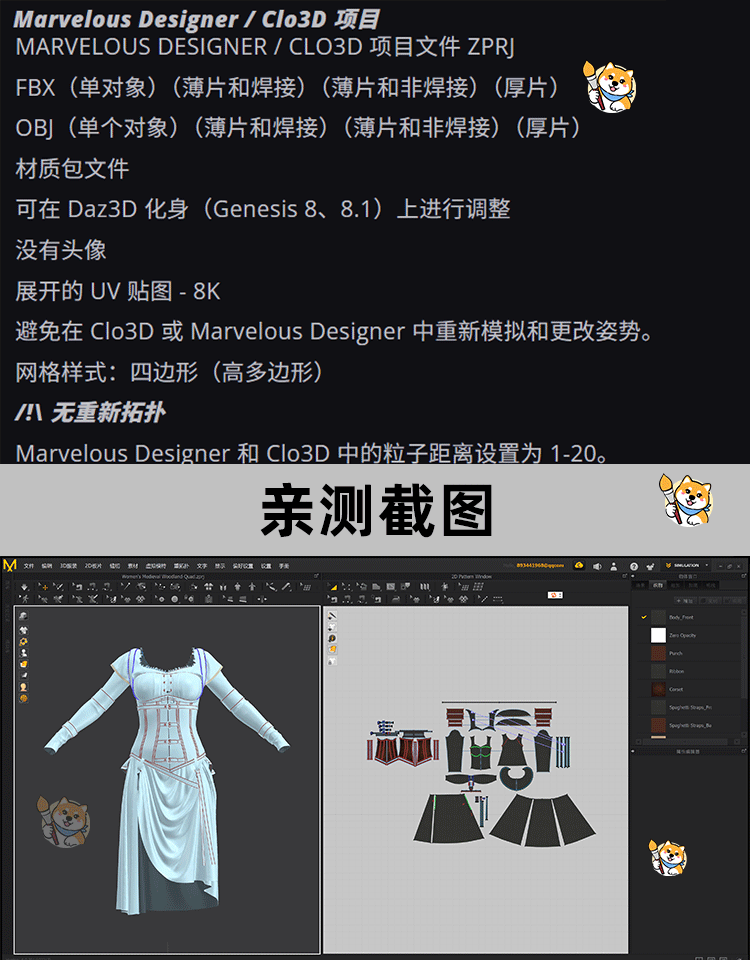The width and height of the screenshot is (750, 960).
Task: Open the 2D板片 menu
Action: (93, 566)
